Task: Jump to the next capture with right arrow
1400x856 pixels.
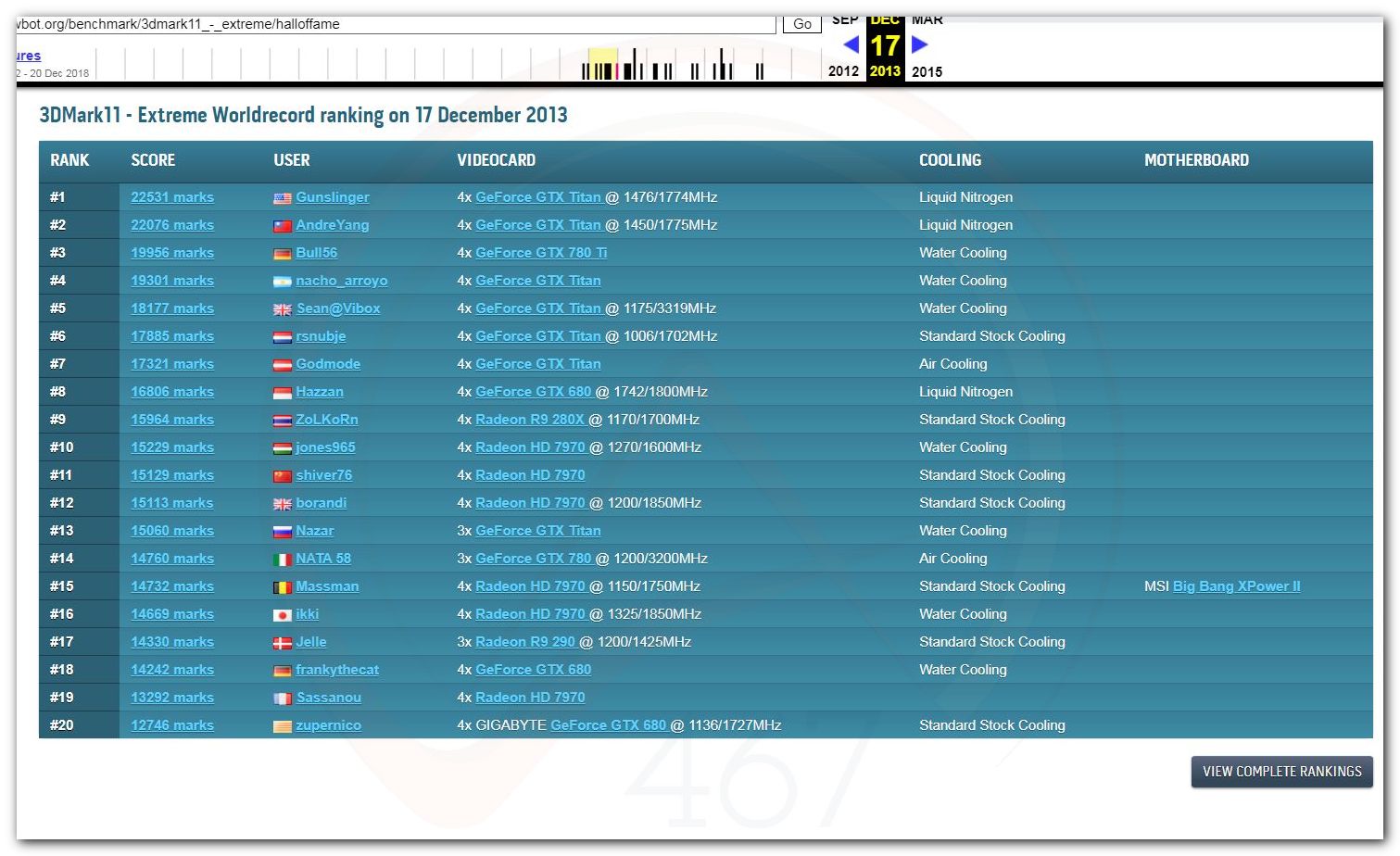Action: (919, 44)
